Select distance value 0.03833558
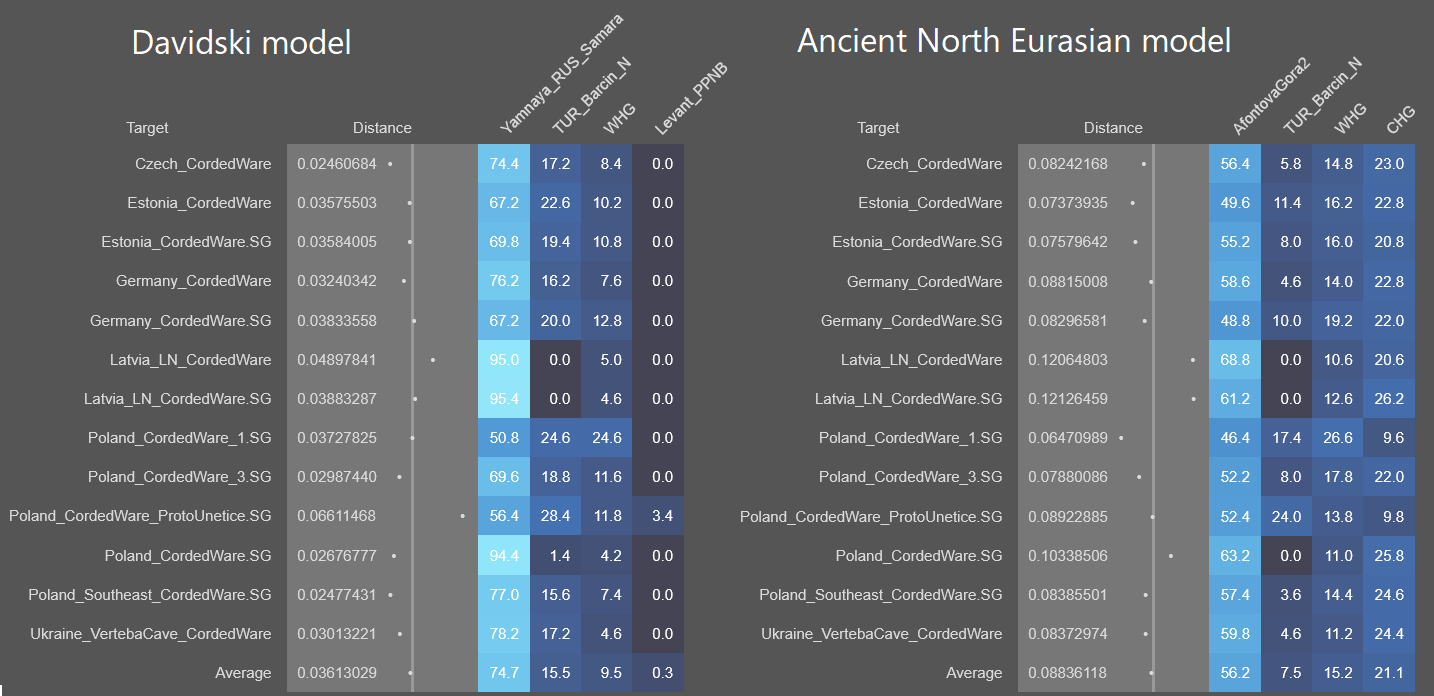Screen dimensions: 1434x696 337,320
